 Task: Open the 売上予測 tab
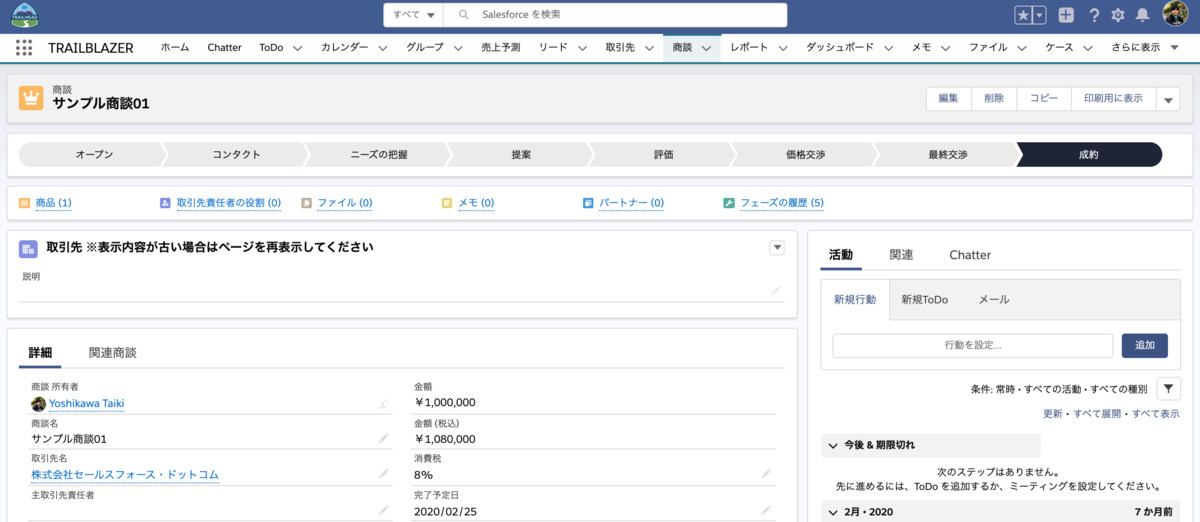point(500,47)
